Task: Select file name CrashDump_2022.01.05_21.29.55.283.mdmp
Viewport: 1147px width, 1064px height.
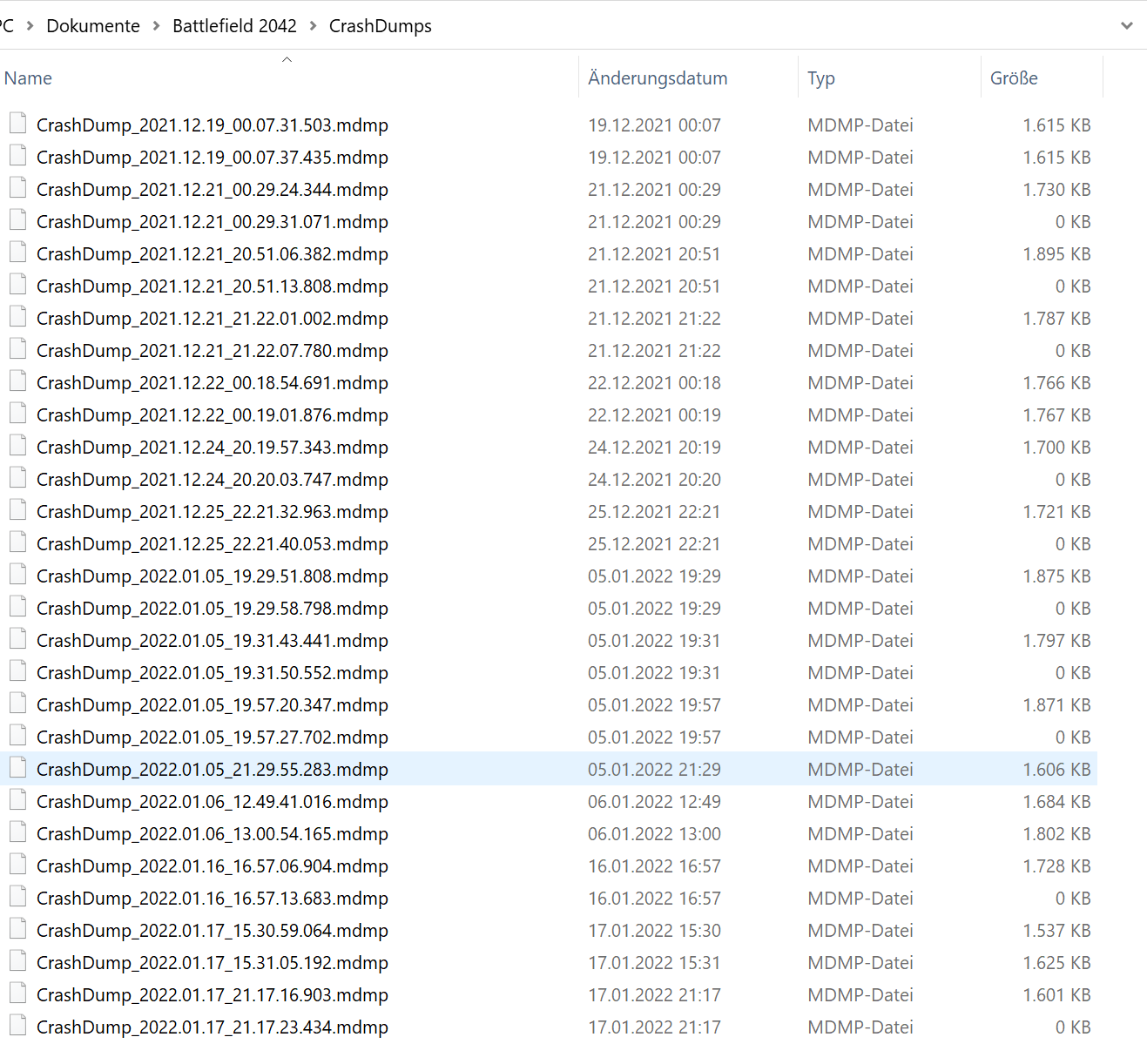Action: click(x=213, y=769)
